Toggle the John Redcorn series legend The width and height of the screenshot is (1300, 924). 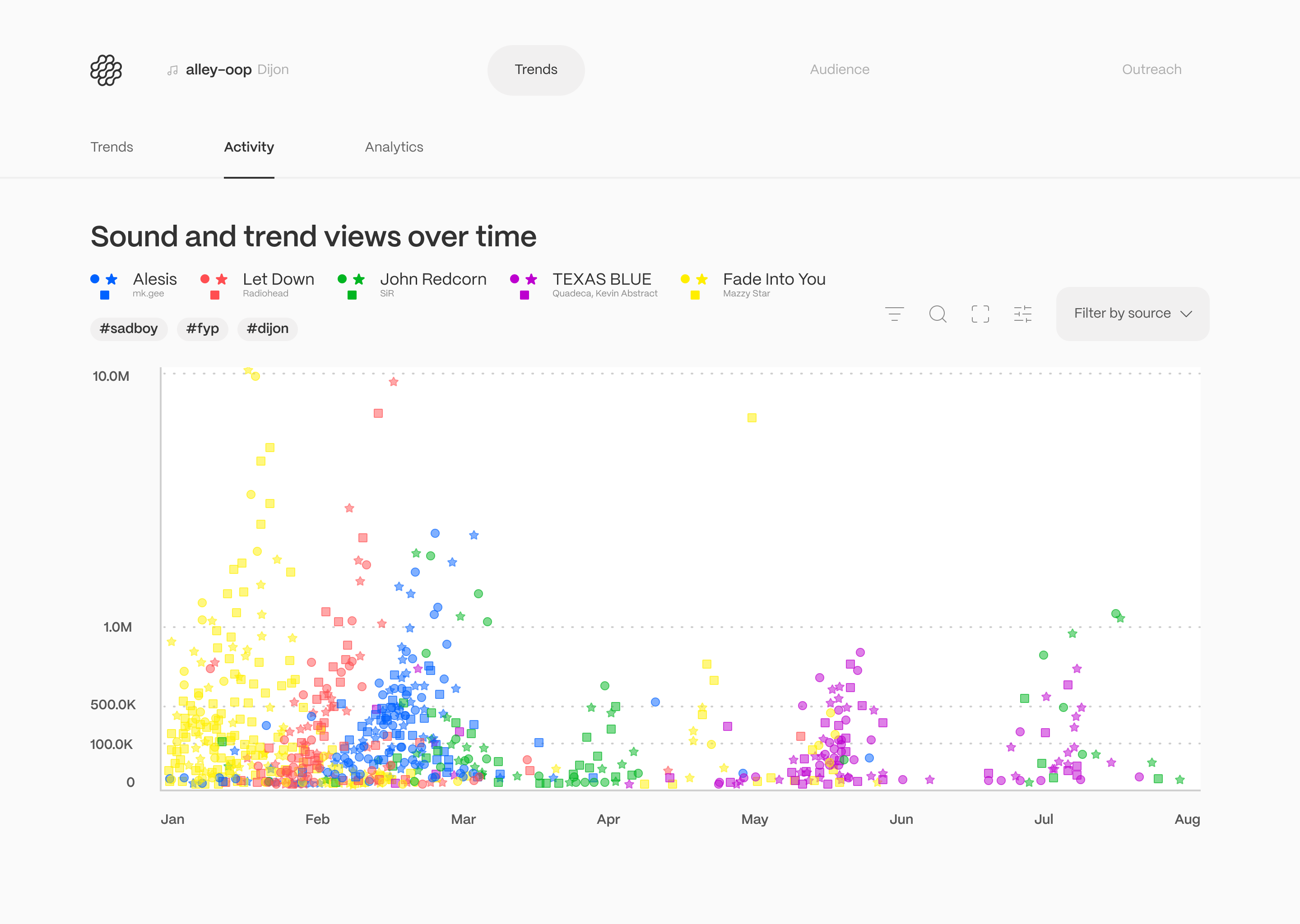(432, 279)
